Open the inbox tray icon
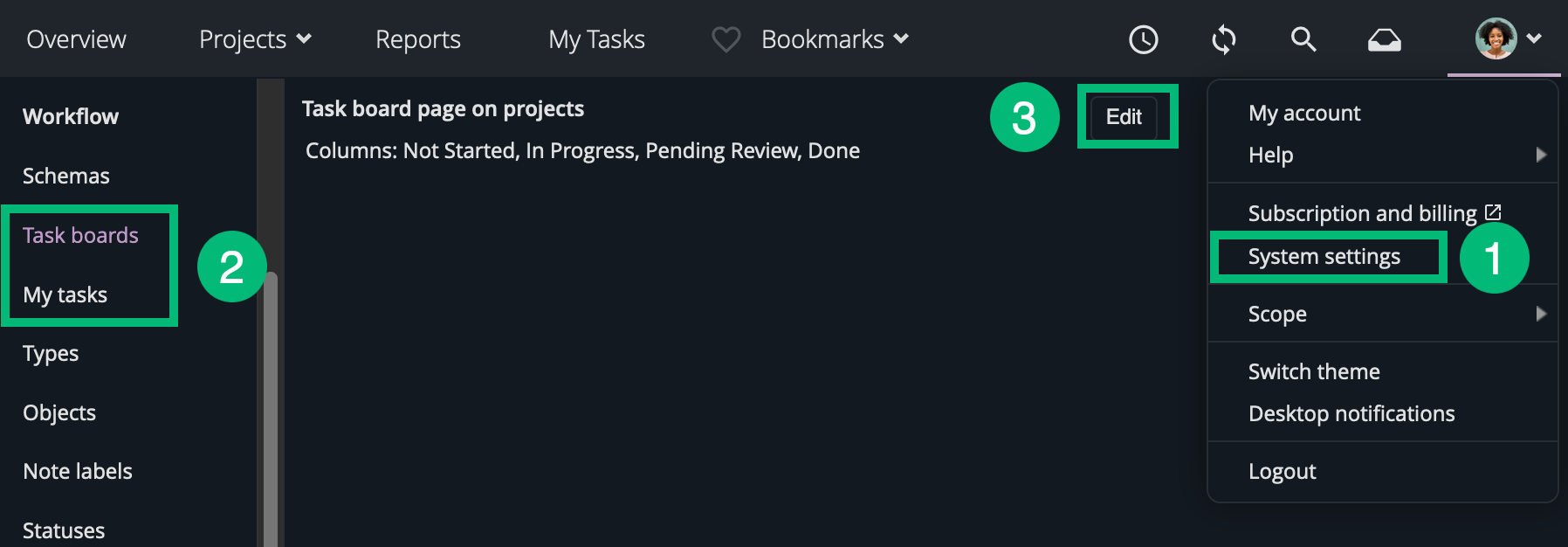 click(x=1384, y=40)
